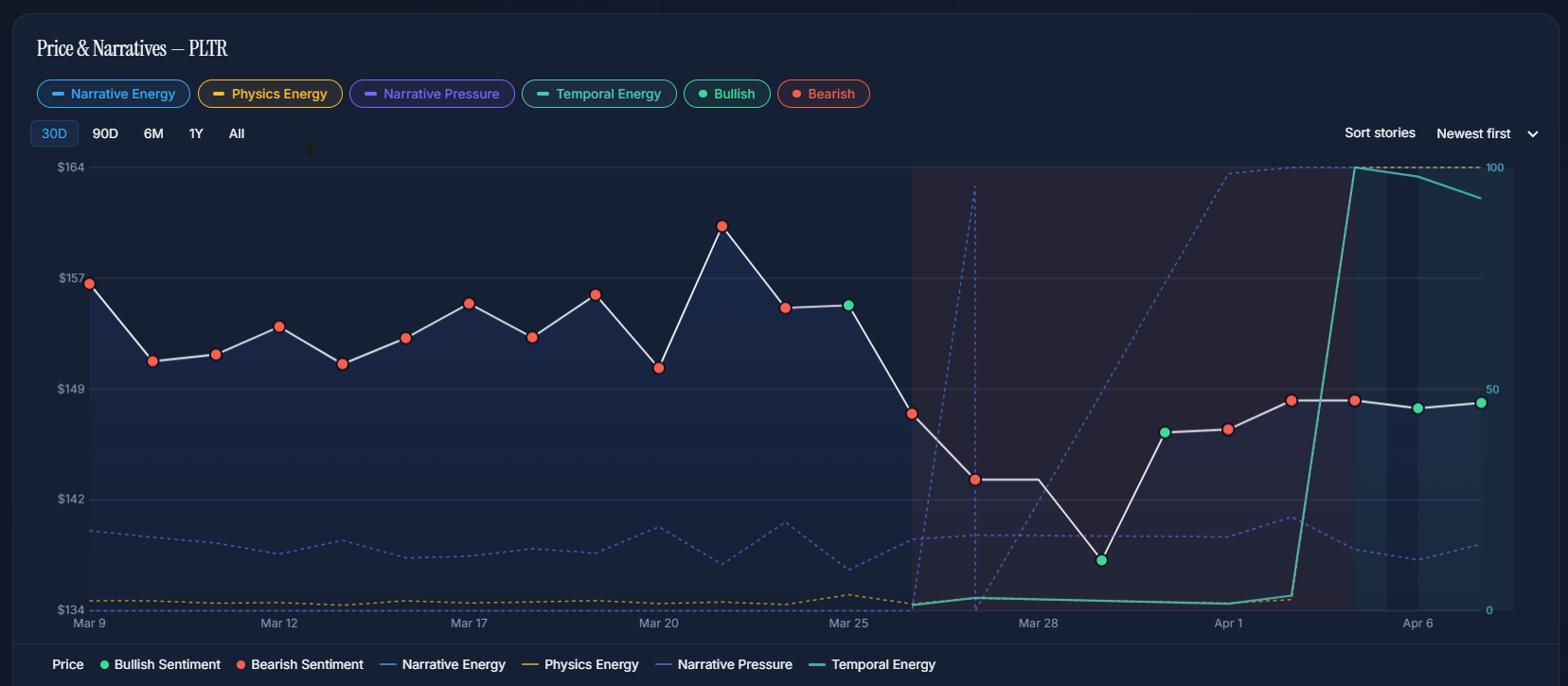Show the All time range
Screen dimensions: 1568x686
pyautogui.click(x=237, y=133)
